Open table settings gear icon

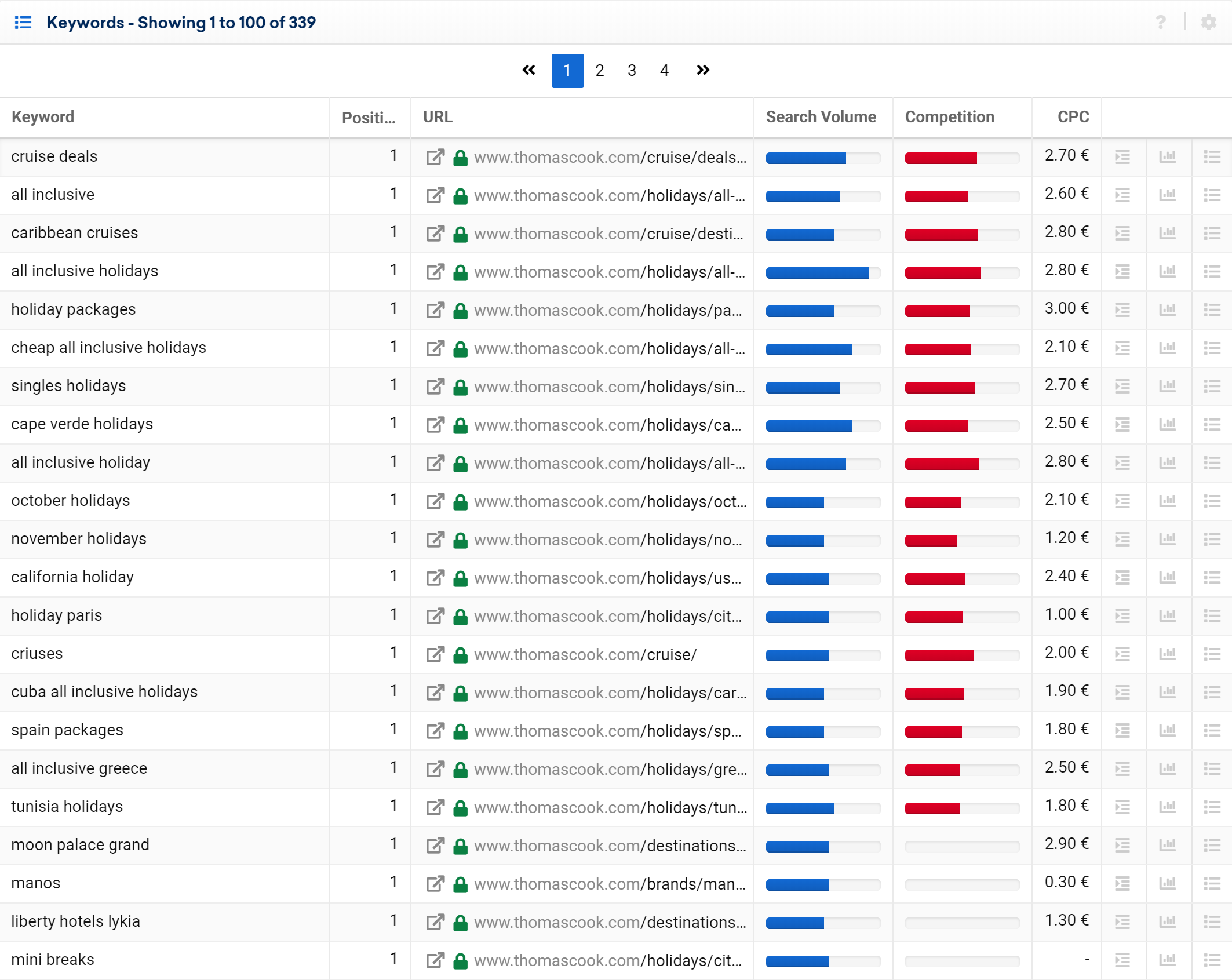point(1209,22)
